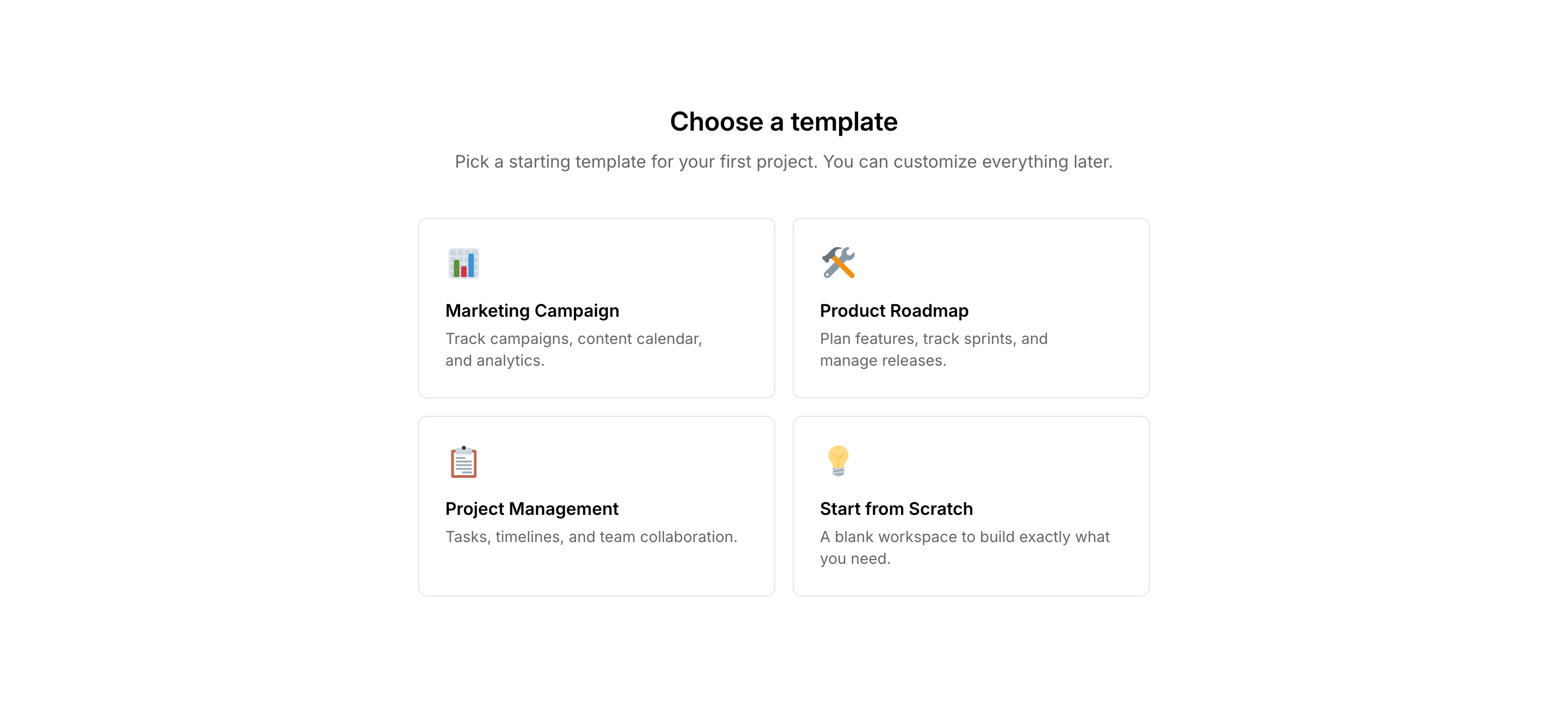The image size is (1568, 701).
Task: Click the light bulb icon
Action: coord(838,460)
